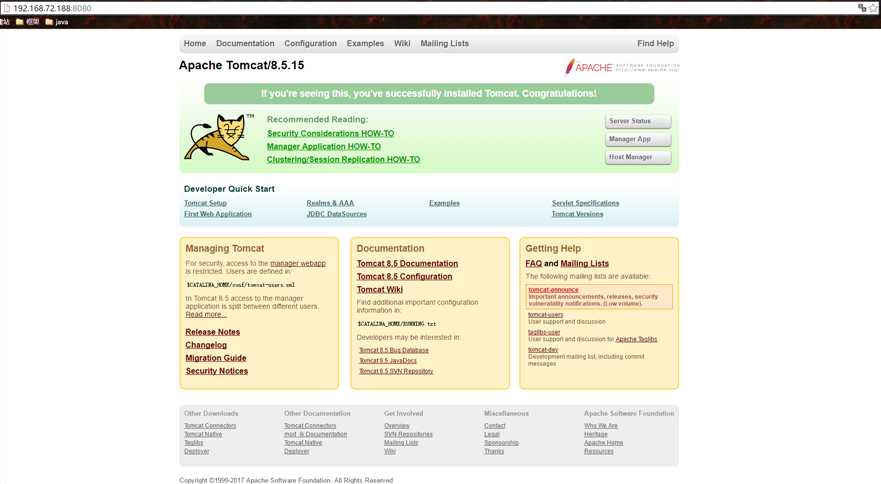Open Tomcat Connectors under Other Downloads
This screenshot has width=881, height=484.
pos(210,426)
